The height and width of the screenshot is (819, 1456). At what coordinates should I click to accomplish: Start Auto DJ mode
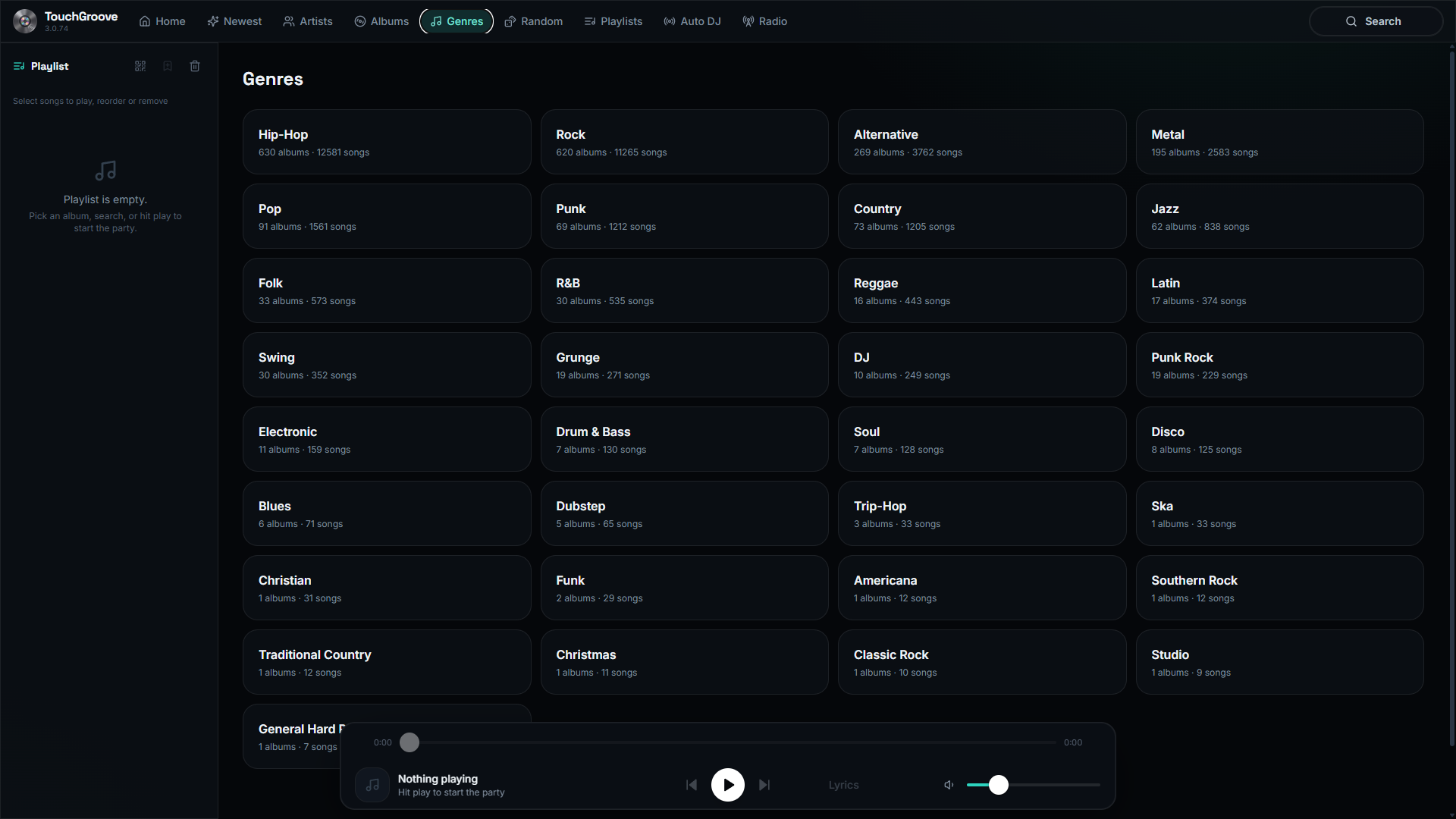click(692, 21)
